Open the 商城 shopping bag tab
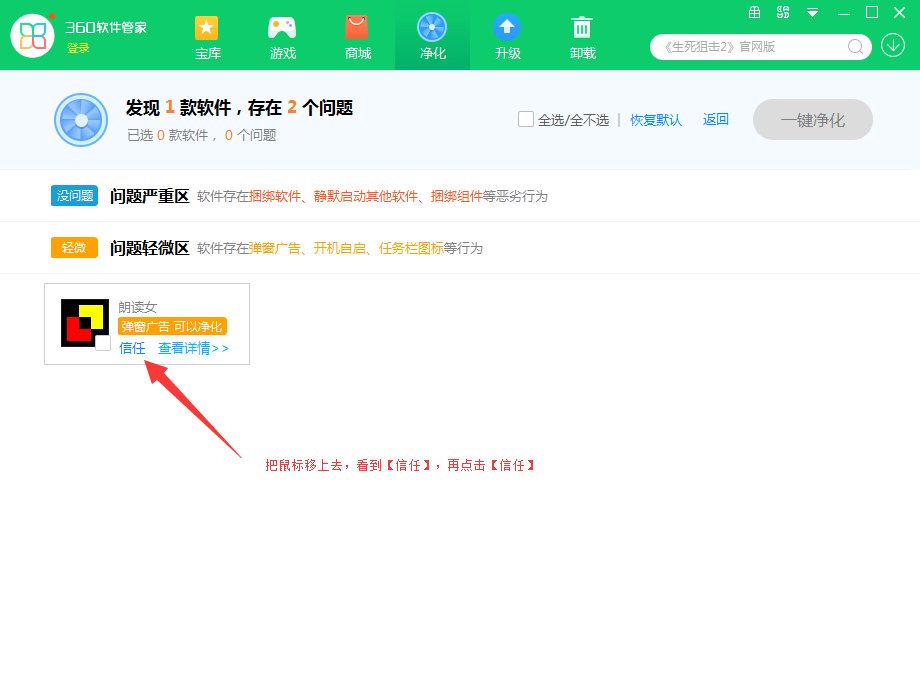The height and width of the screenshot is (680, 920). point(357,38)
